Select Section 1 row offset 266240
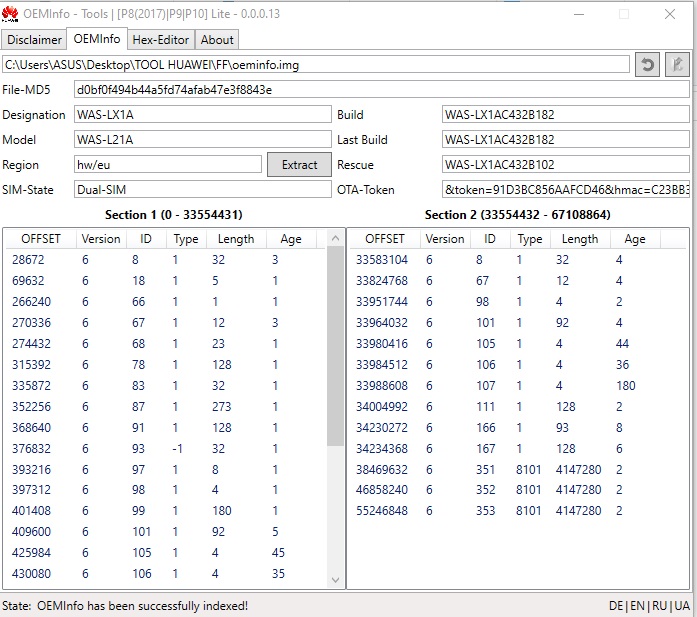This screenshot has width=697, height=617. pyautogui.click(x=165, y=301)
